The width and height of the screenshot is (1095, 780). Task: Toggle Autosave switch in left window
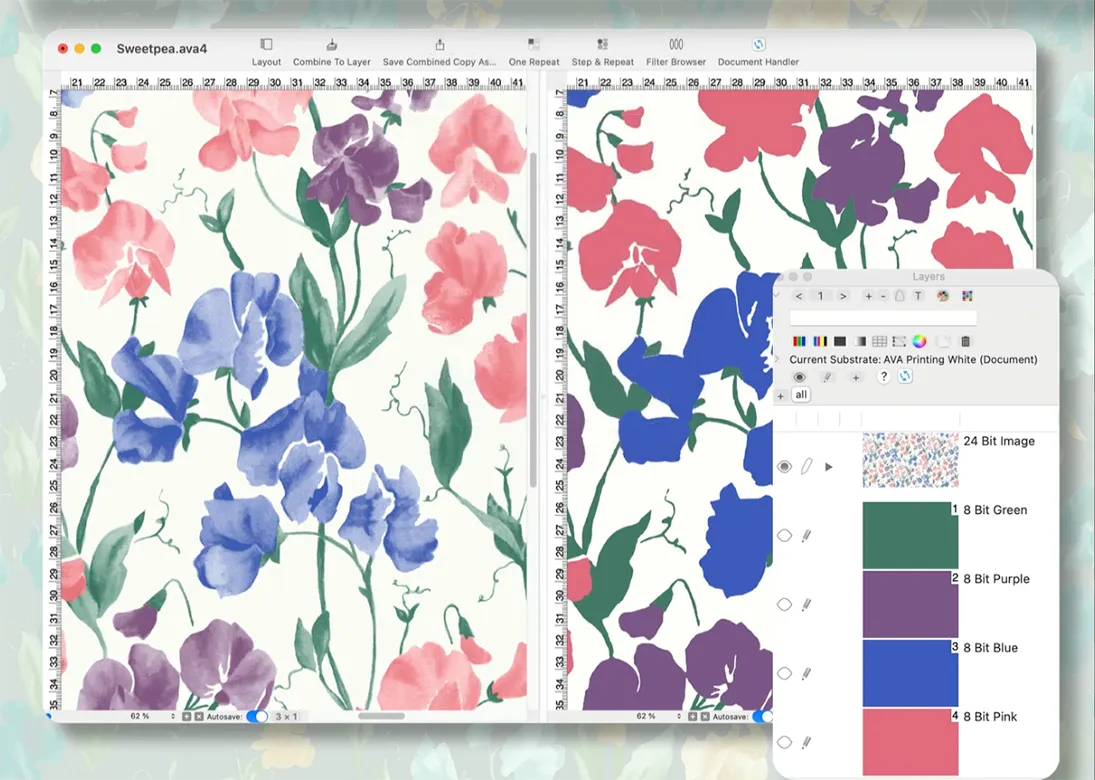(x=257, y=716)
